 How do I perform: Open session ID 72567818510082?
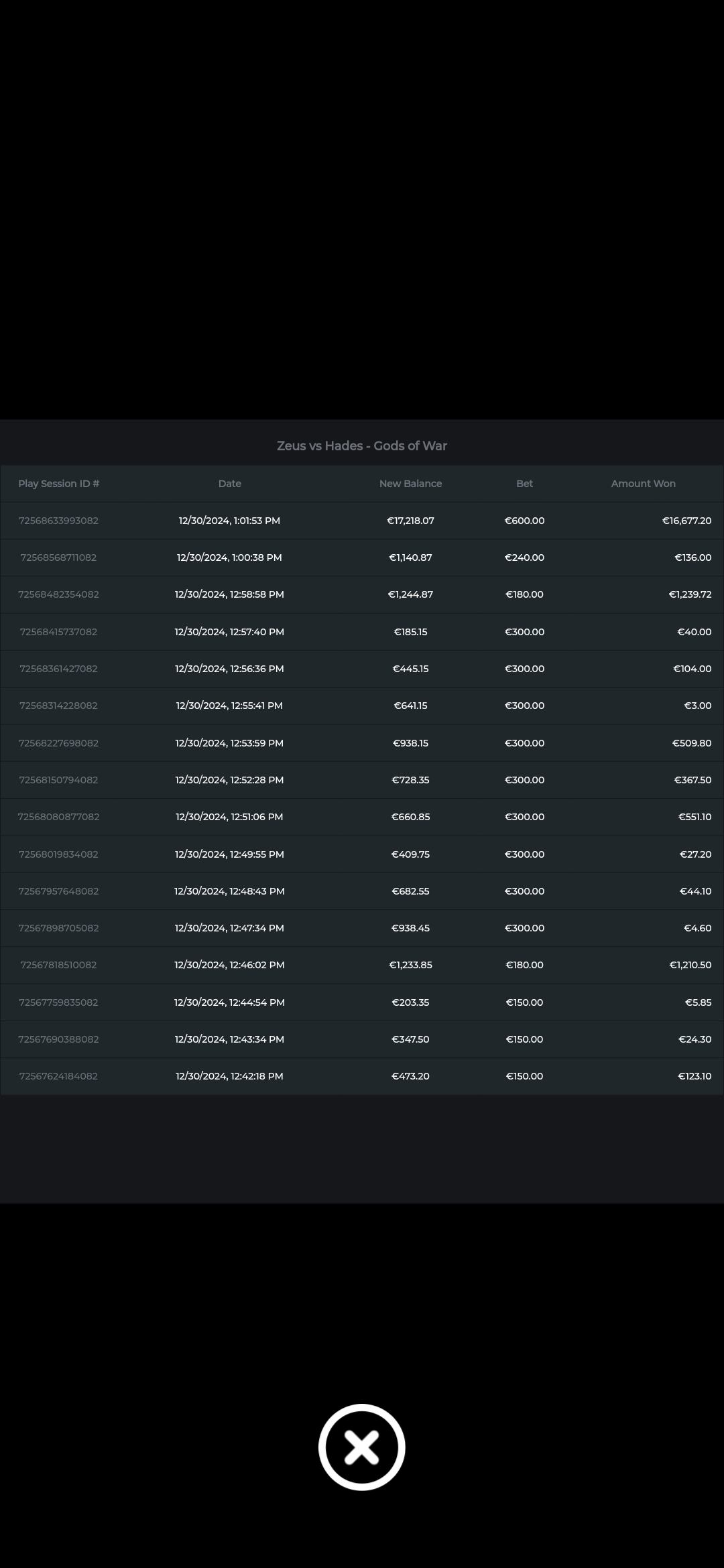tap(59, 965)
